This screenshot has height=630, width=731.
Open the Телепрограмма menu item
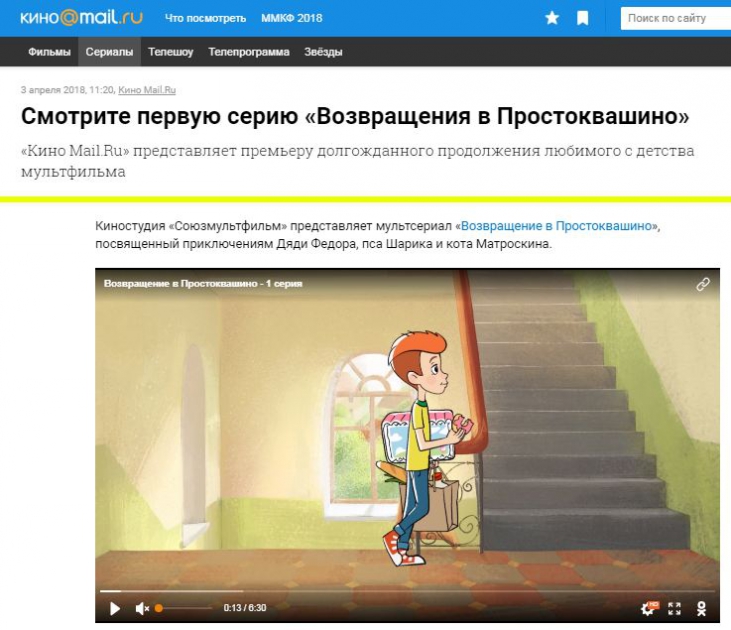248,52
